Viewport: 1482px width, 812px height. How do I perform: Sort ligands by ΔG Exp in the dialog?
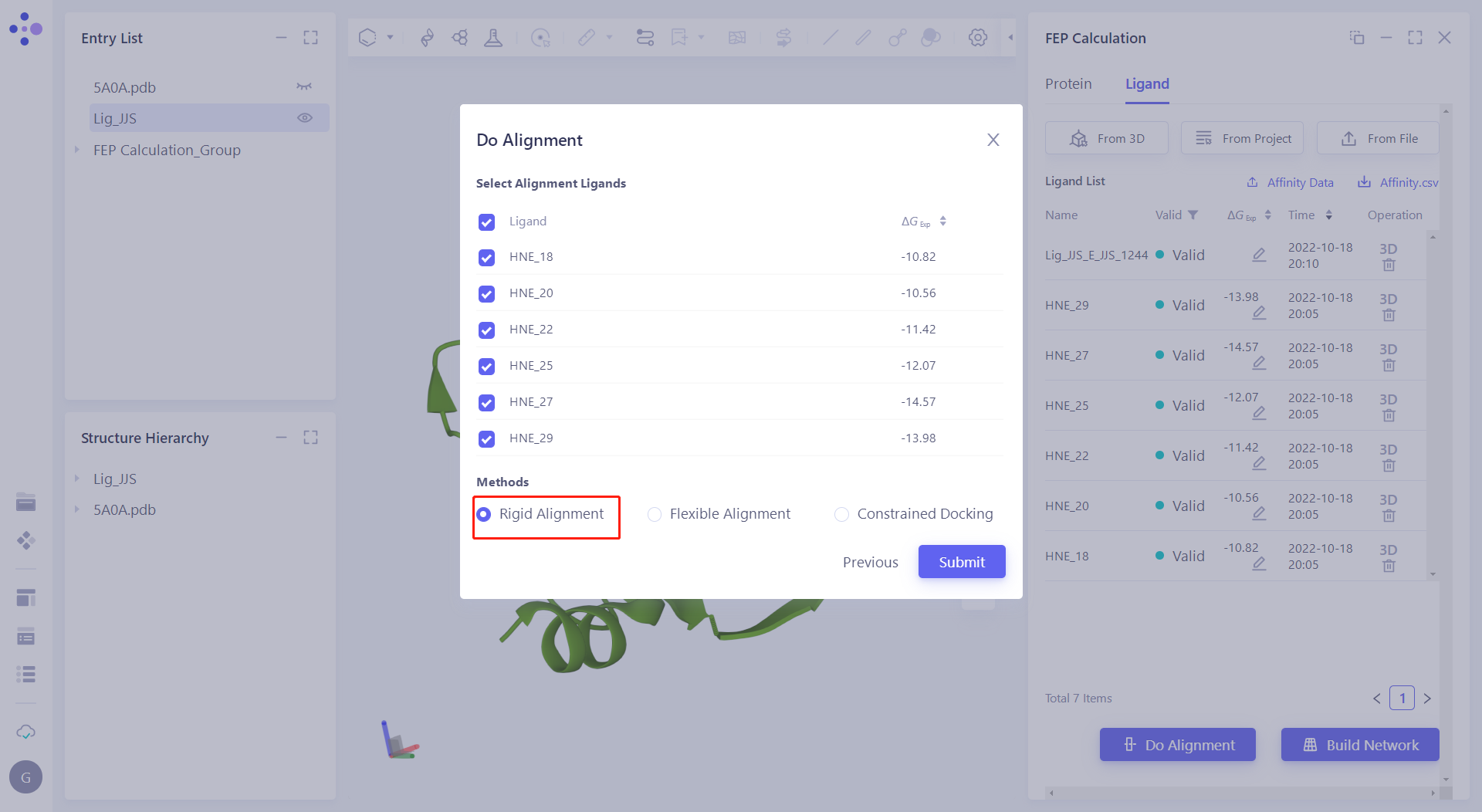pyautogui.click(x=942, y=222)
